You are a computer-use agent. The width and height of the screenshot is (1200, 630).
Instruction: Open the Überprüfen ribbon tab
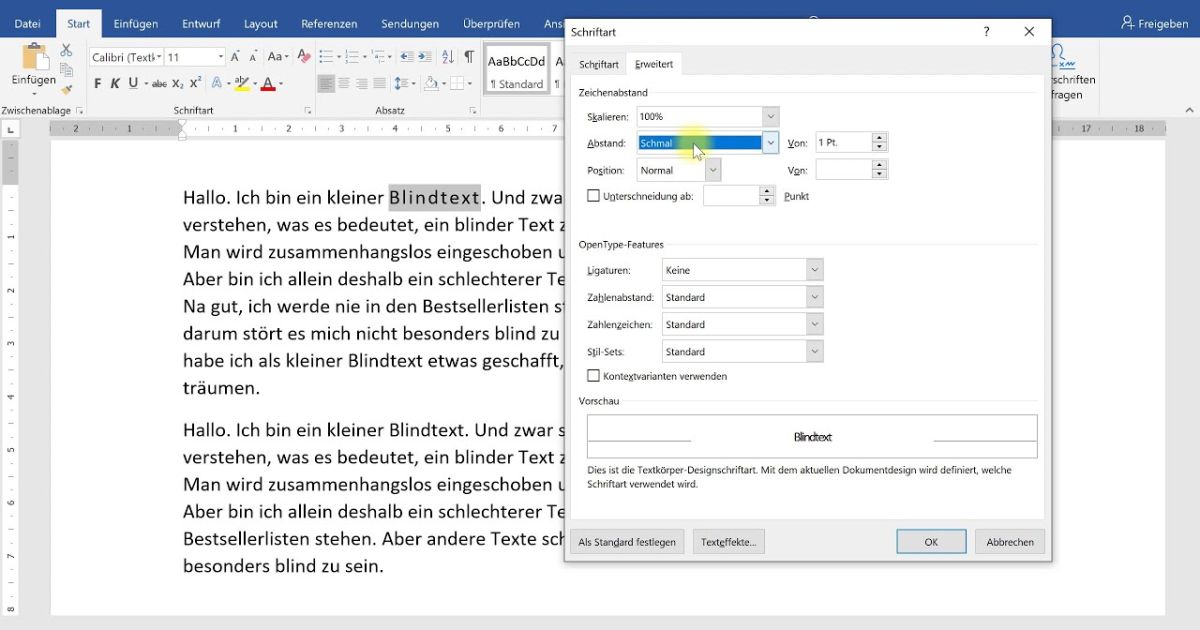[491, 23]
